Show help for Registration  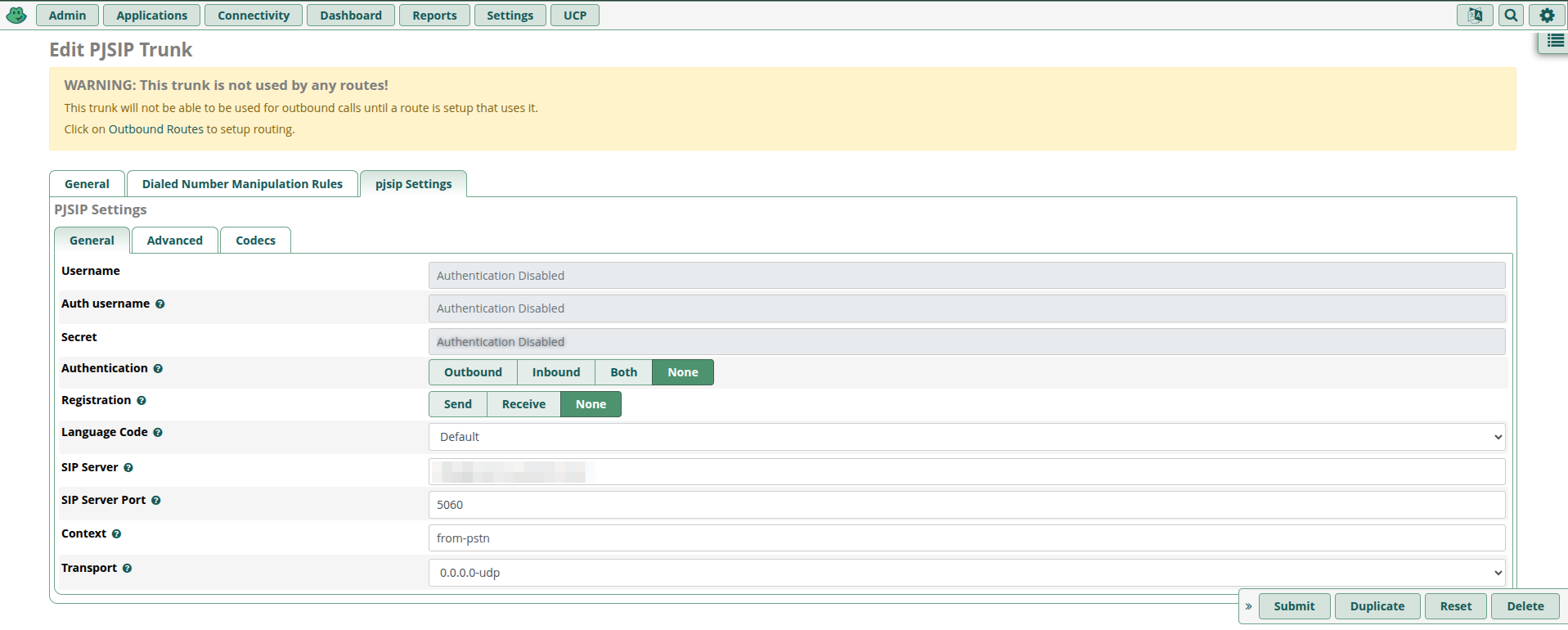tap(142, 401)
